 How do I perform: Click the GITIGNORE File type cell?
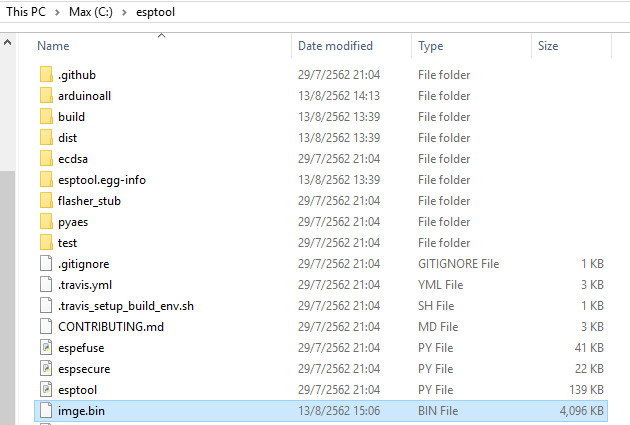pos(458,264)
